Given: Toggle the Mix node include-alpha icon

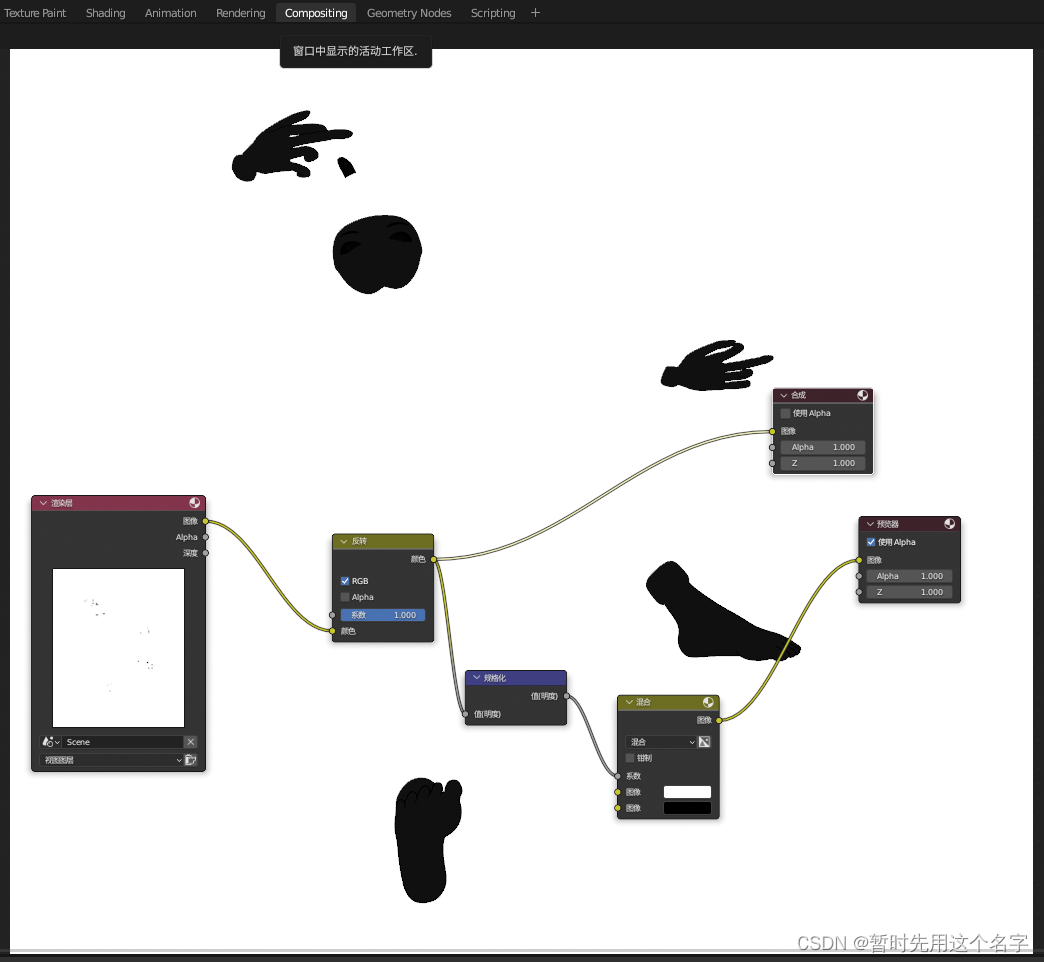Looking at the screenshot, I should [704, 742].
